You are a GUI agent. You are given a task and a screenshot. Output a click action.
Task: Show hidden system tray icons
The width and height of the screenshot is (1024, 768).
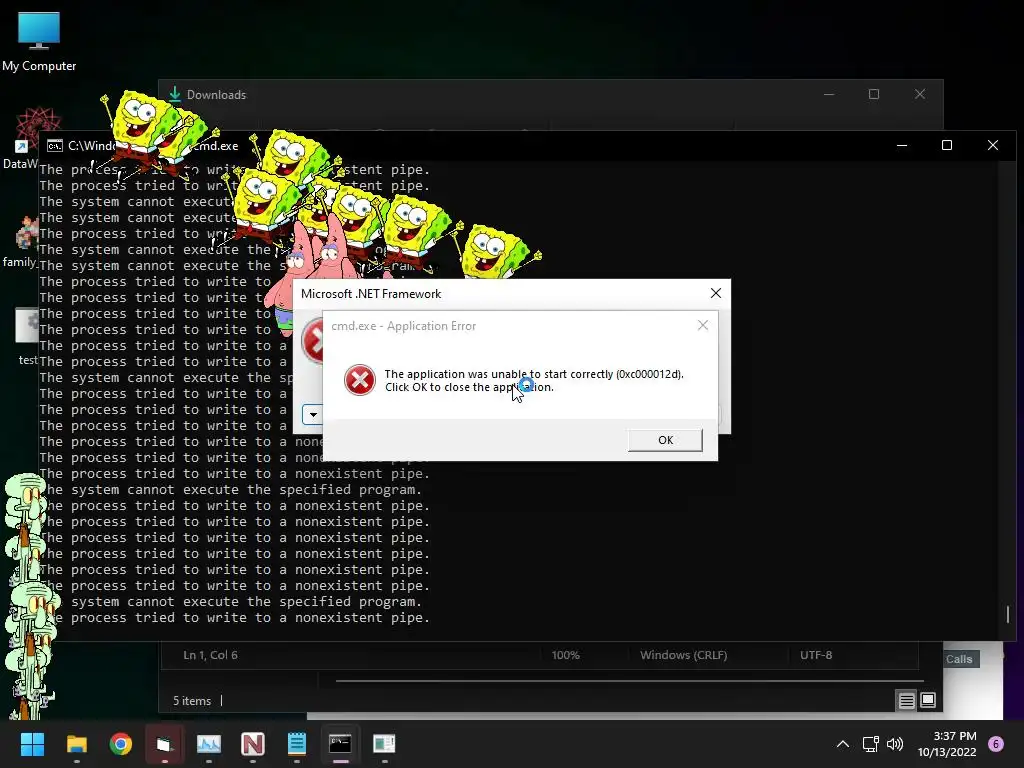(842, 744)
